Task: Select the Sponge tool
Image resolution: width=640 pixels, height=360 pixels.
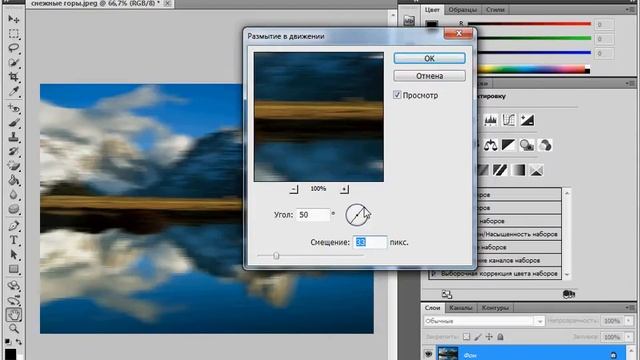Action: (x=13, y=209)
